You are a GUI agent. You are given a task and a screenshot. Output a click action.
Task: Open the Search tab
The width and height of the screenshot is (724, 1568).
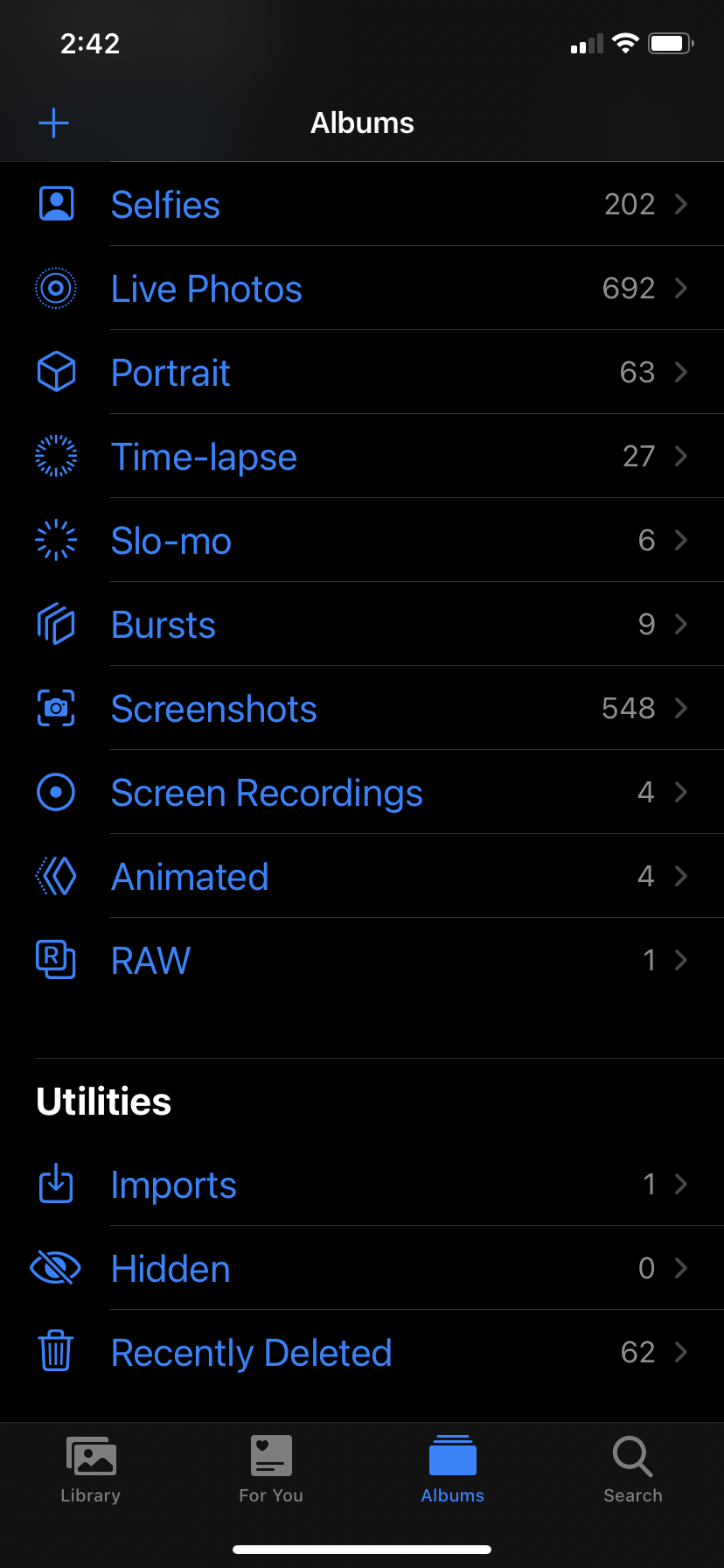coord(633,1470)
